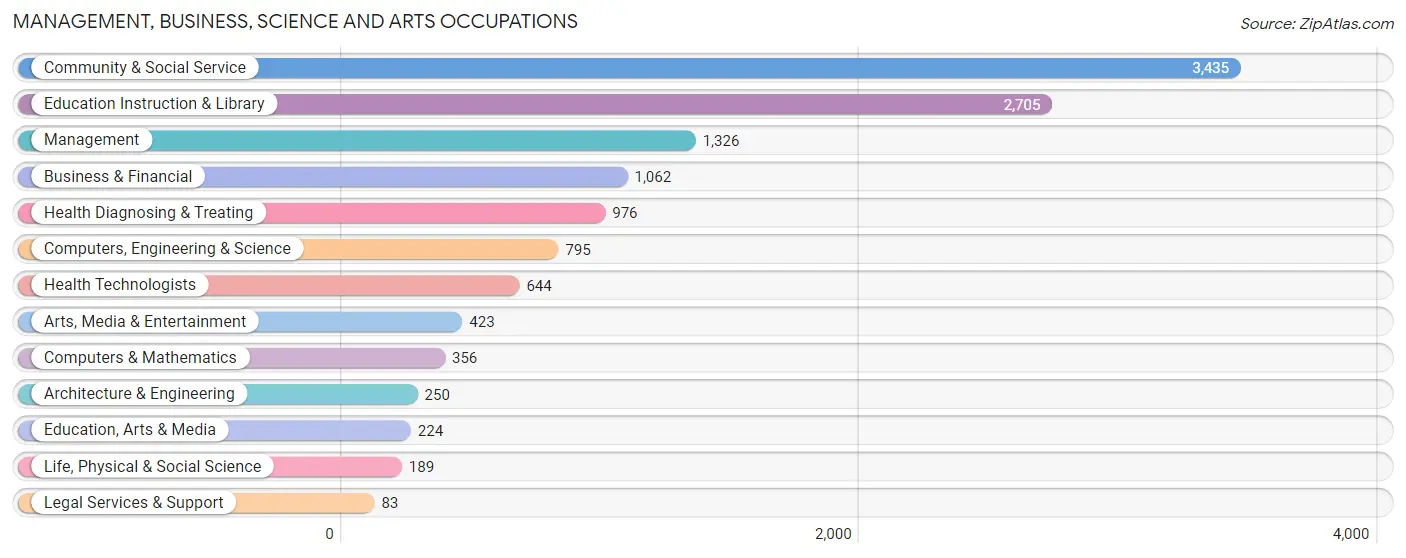Click the Legal Services & Support label
The height and width of the screenshot is (558, 1406).
pos(134,503)
